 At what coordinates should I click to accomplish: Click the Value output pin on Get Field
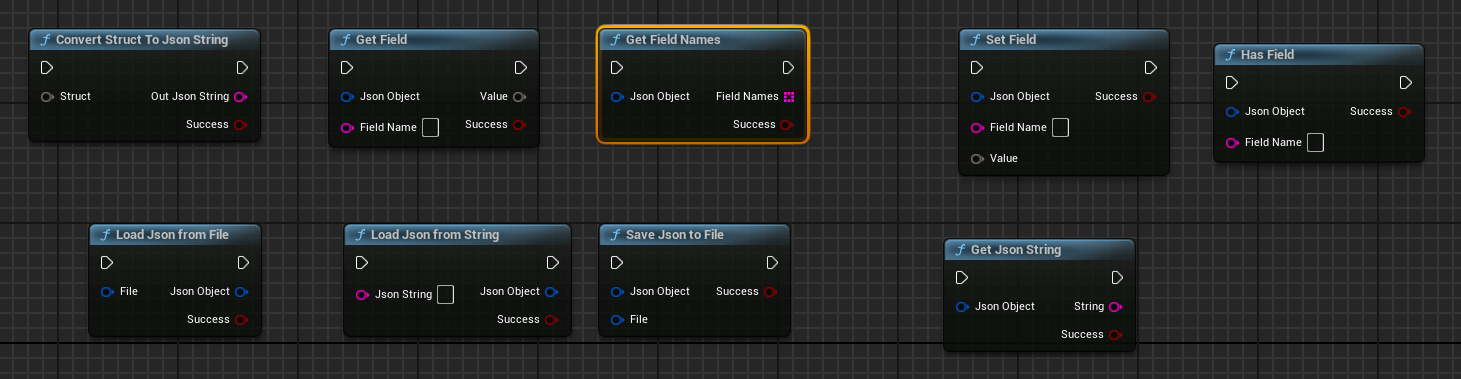tap(520, 97)
